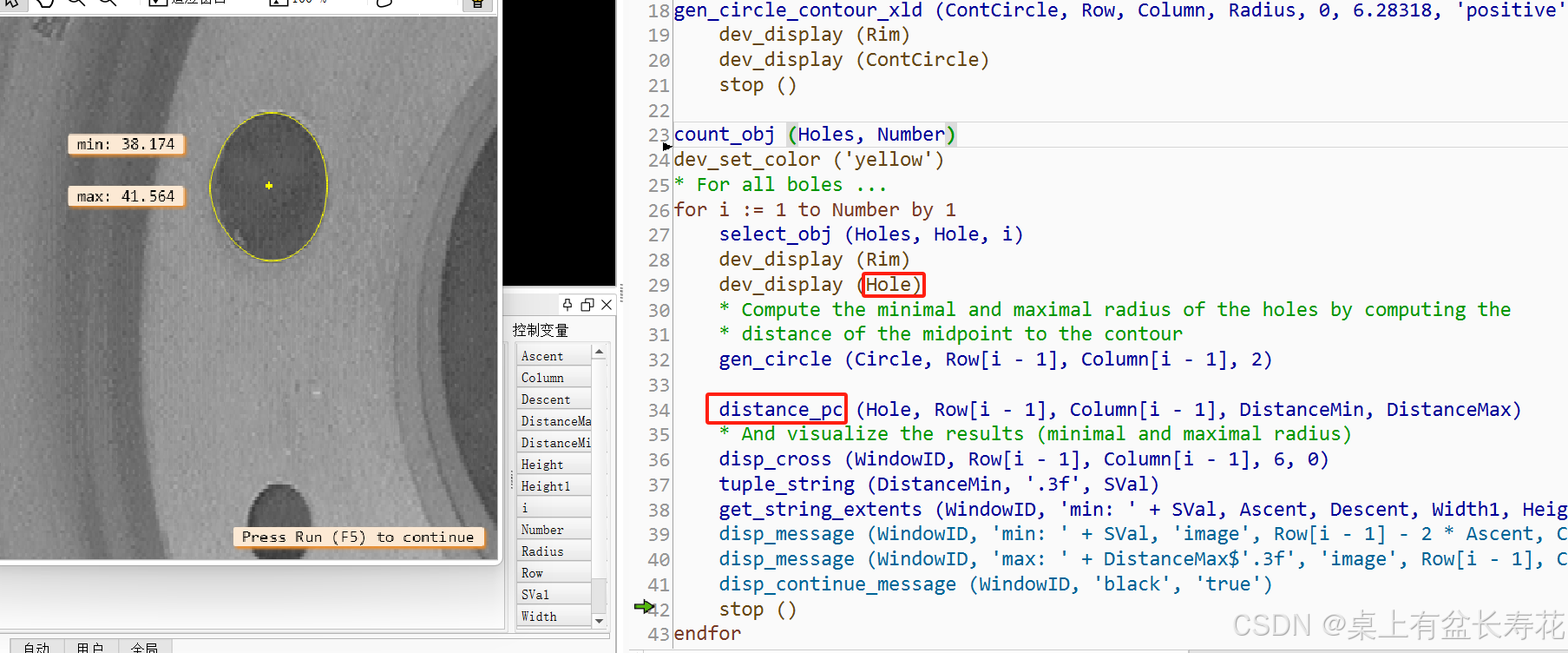This screenshot has height=653, width=1568.
Task: Click the 'min: 38.174' label in image
Action: click(x=126, y=144)
